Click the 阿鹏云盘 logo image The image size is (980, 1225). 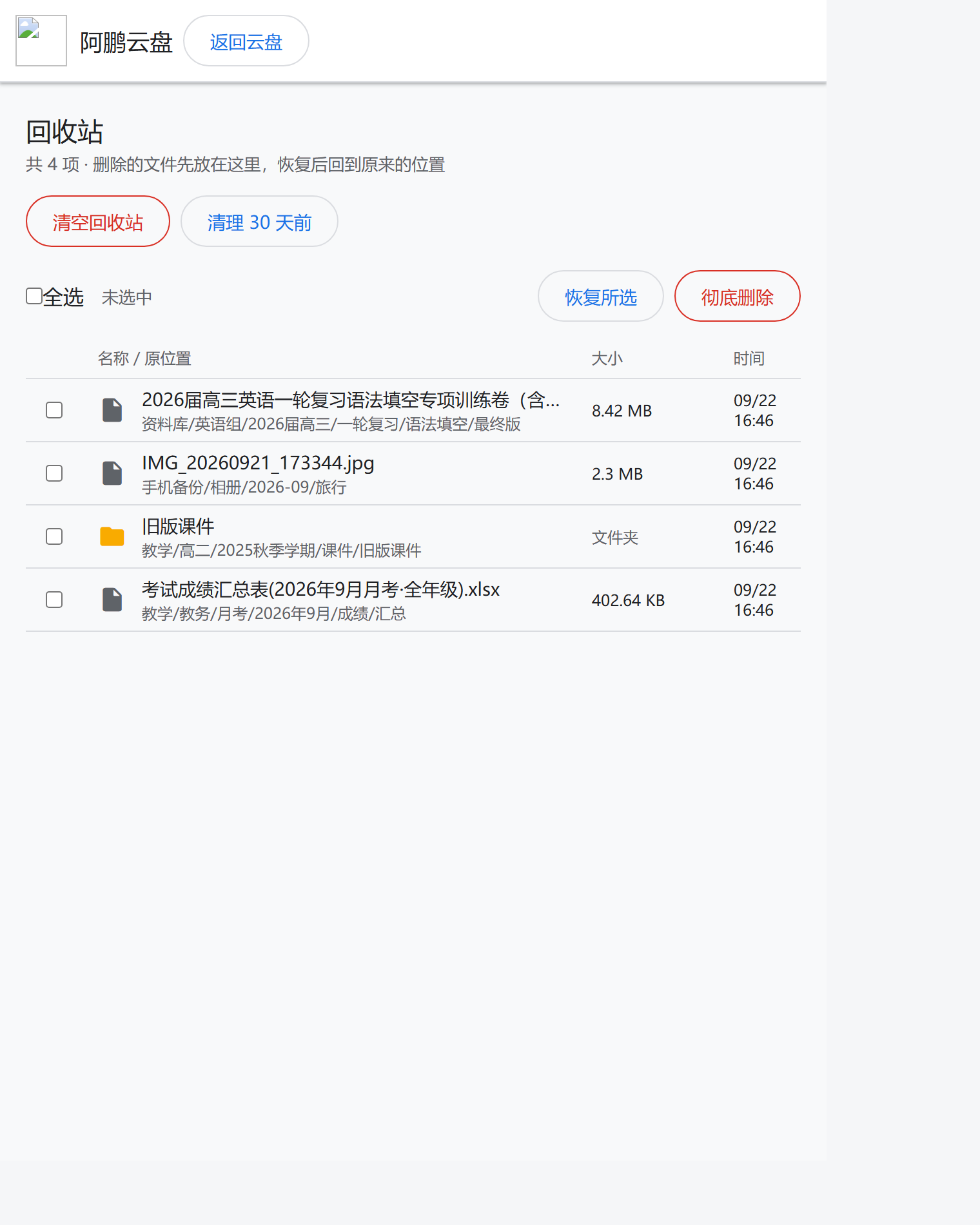tap(41, 41)
